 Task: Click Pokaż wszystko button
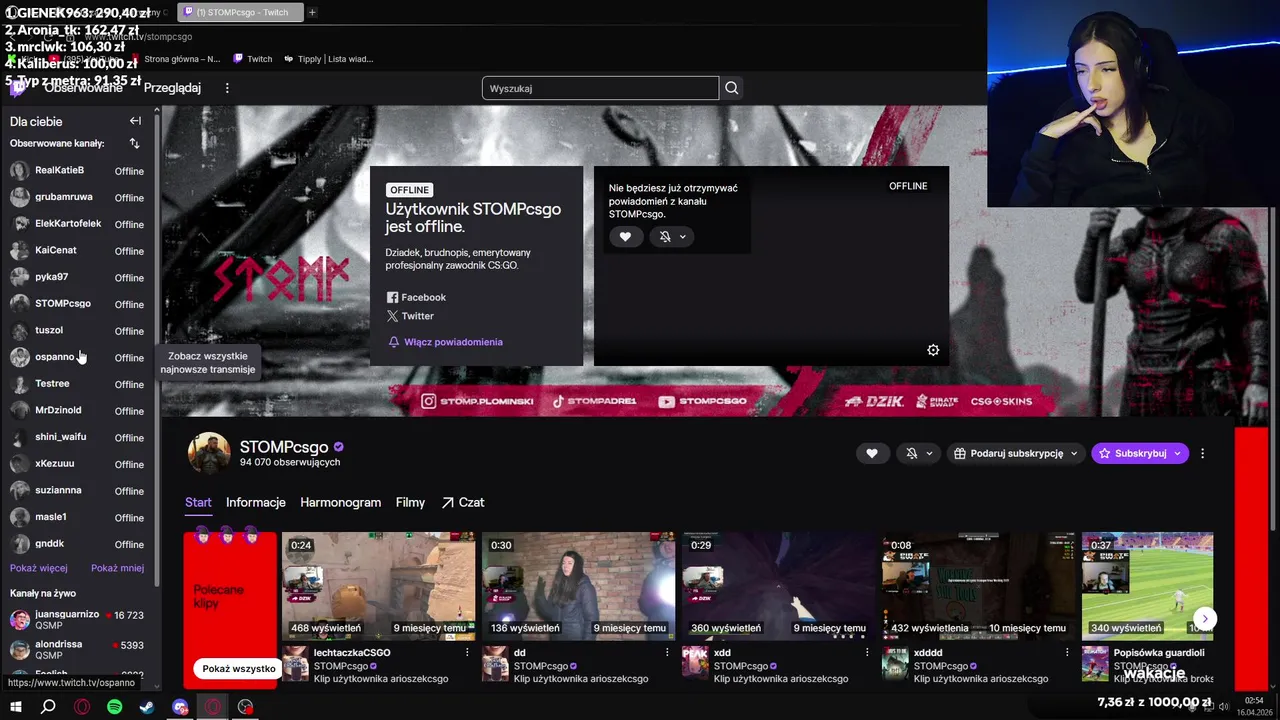click(239, 669)
